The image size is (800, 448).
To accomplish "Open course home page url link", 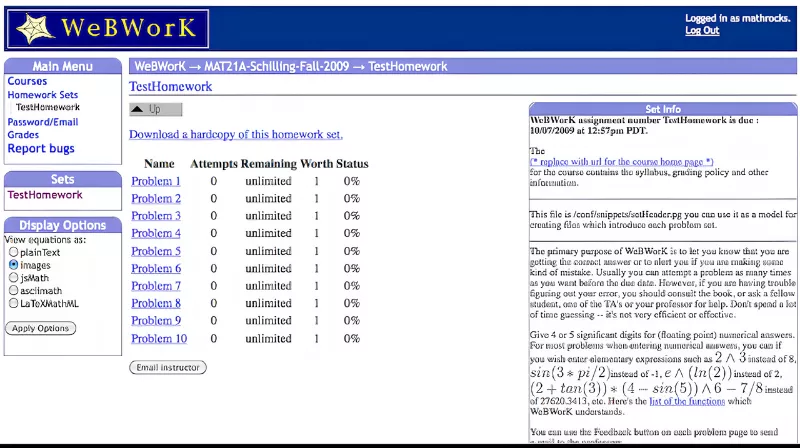I will coord(621,162).
